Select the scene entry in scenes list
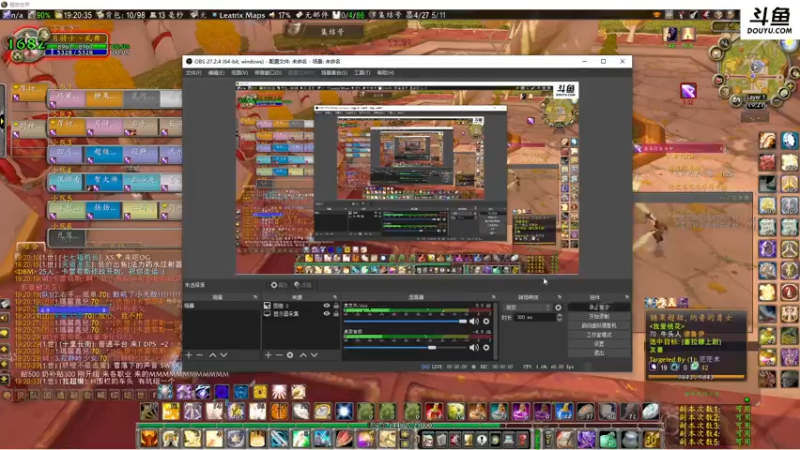Screen dimensions: 800x450 pos(221,306)
